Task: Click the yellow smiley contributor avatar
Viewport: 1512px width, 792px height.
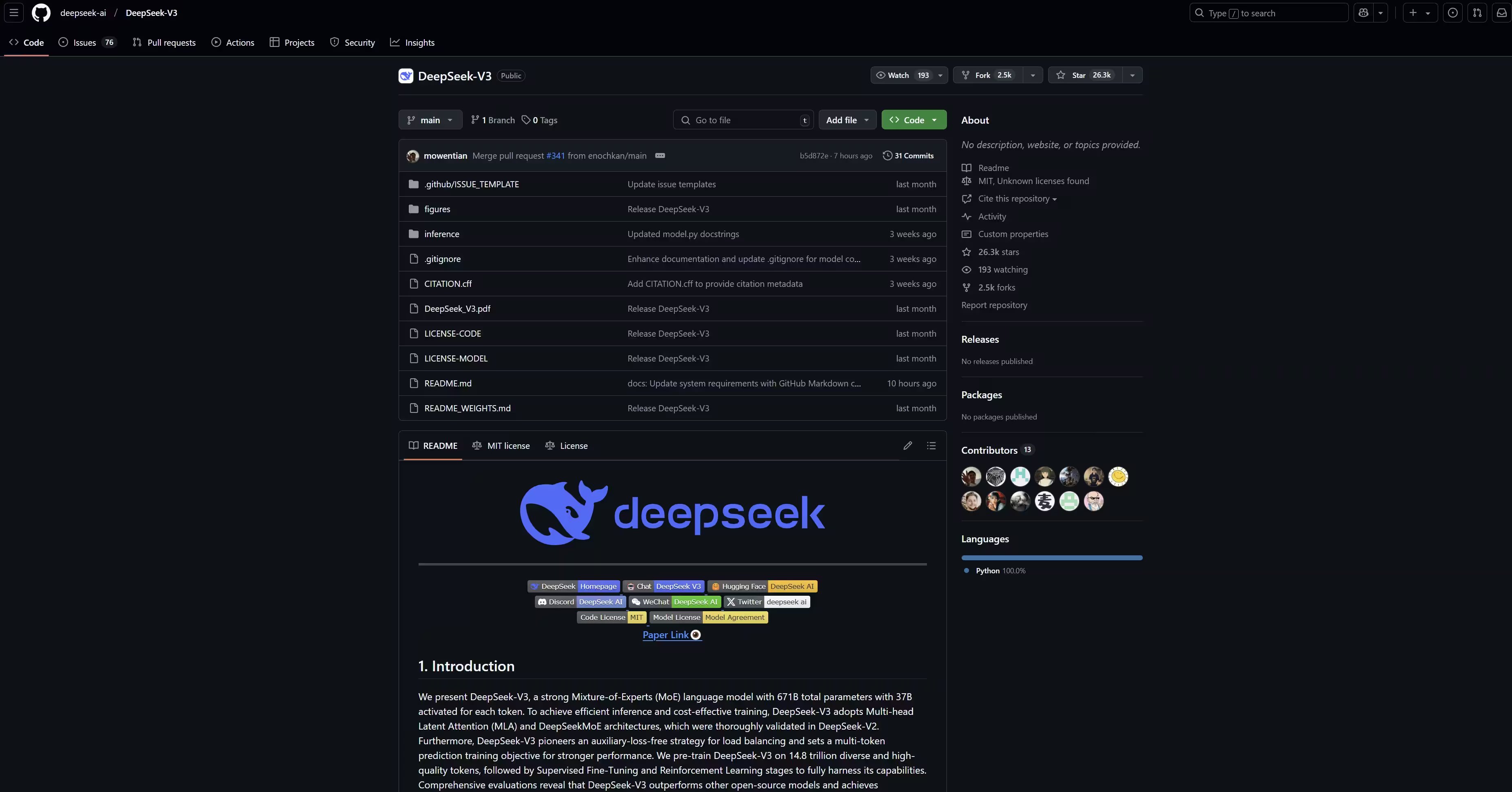Action: (1118, 476)
